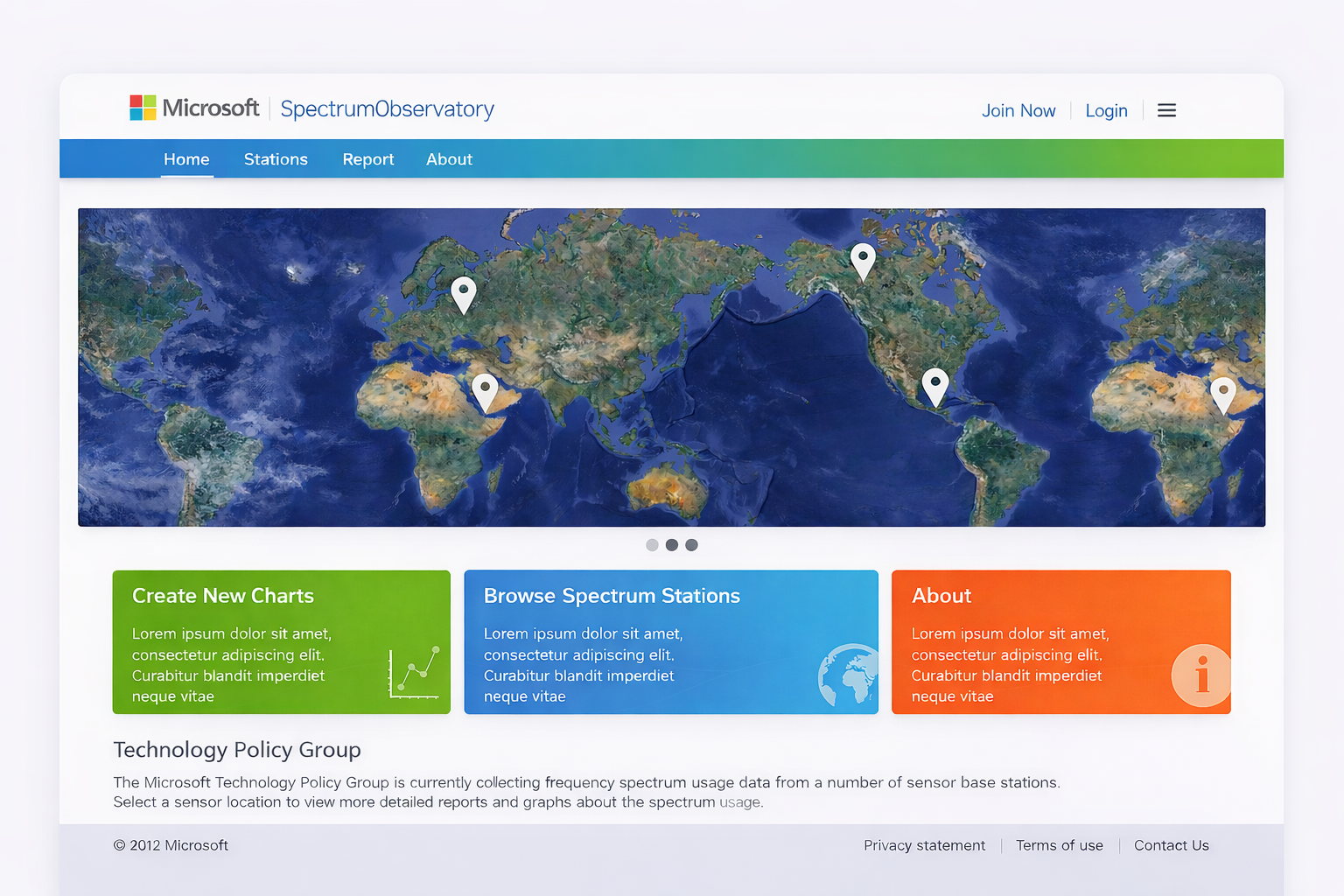Select the map pin near the Red Sea
The width and height of the screenshot is (1344, 896).
click(485, 389)
